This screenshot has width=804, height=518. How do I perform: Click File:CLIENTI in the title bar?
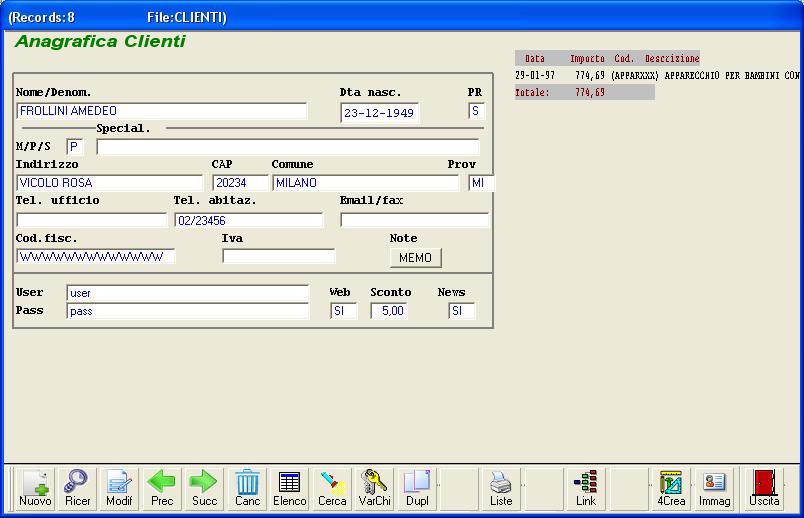pos(187,17)
